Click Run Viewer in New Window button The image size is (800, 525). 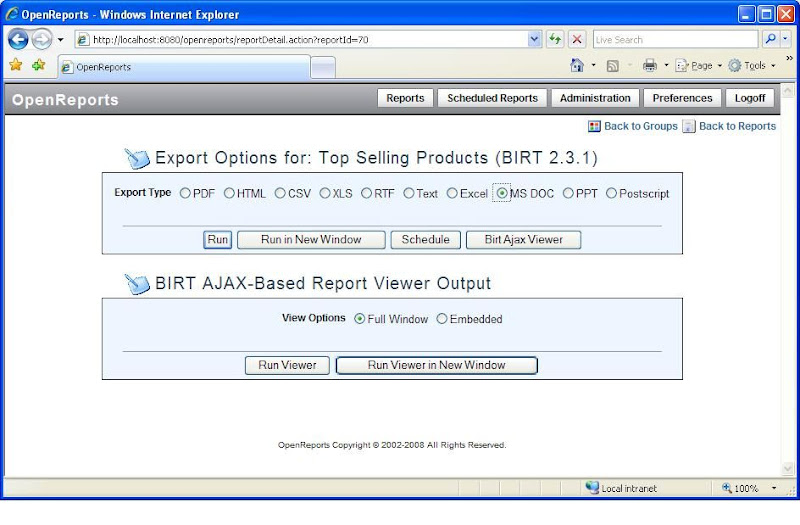[x=437, y=365]
